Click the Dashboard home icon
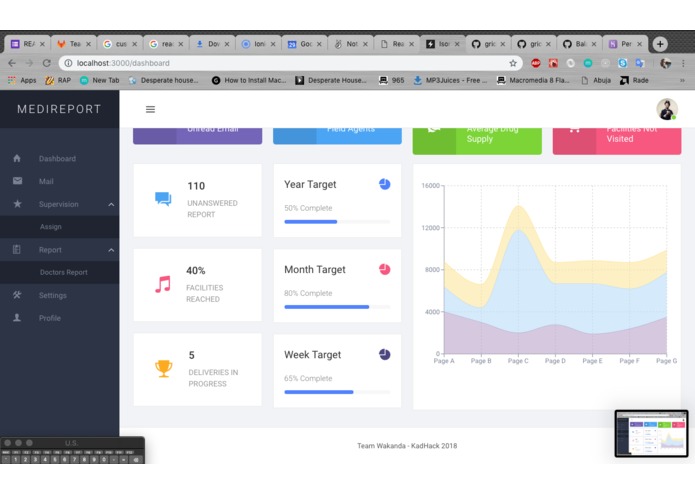The height and width of the screenshot is (494, 695). pyautogui.click(x=17, y=158)
